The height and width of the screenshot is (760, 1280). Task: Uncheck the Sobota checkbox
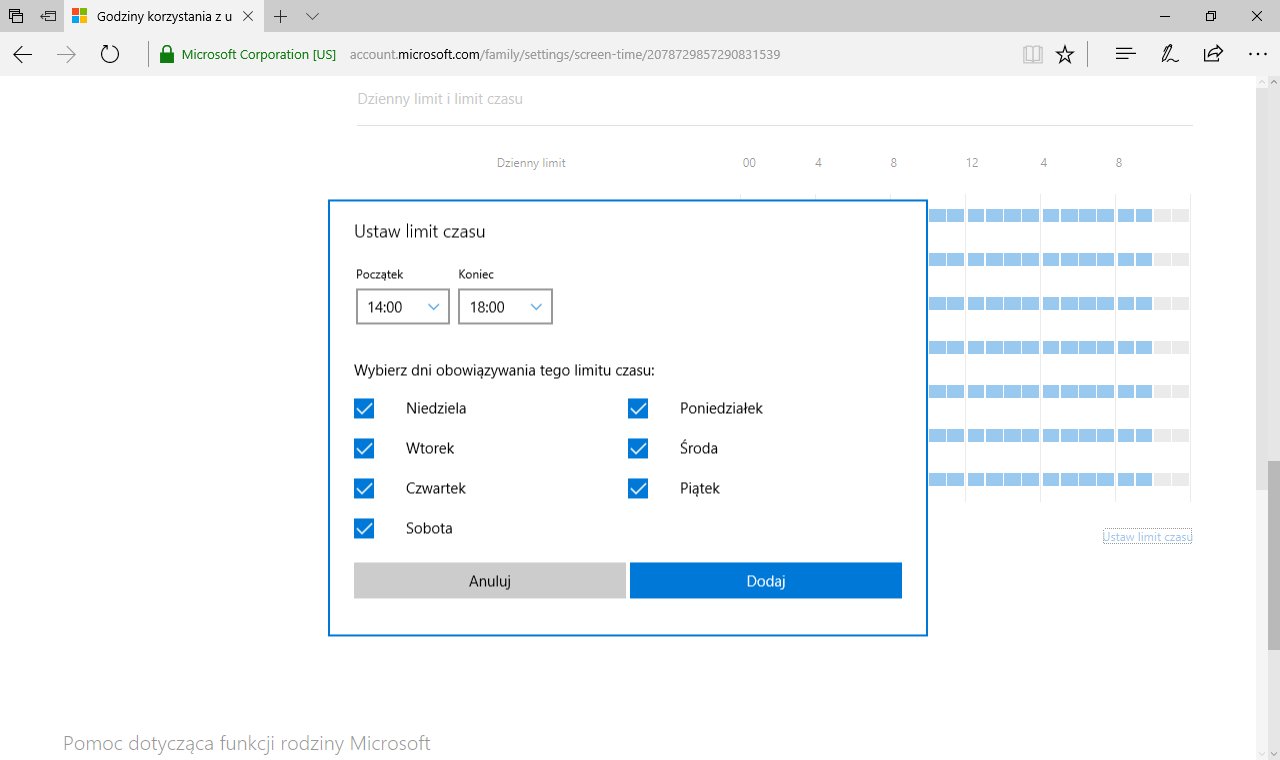[x=364, y=528]
